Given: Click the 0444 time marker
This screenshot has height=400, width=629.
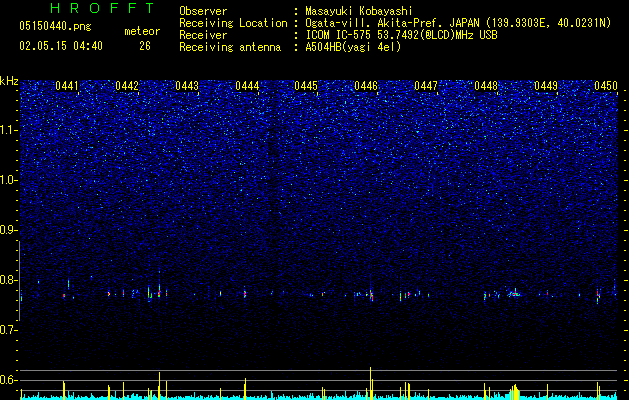Looking at the screenshot, I should [x=247, y=86].
